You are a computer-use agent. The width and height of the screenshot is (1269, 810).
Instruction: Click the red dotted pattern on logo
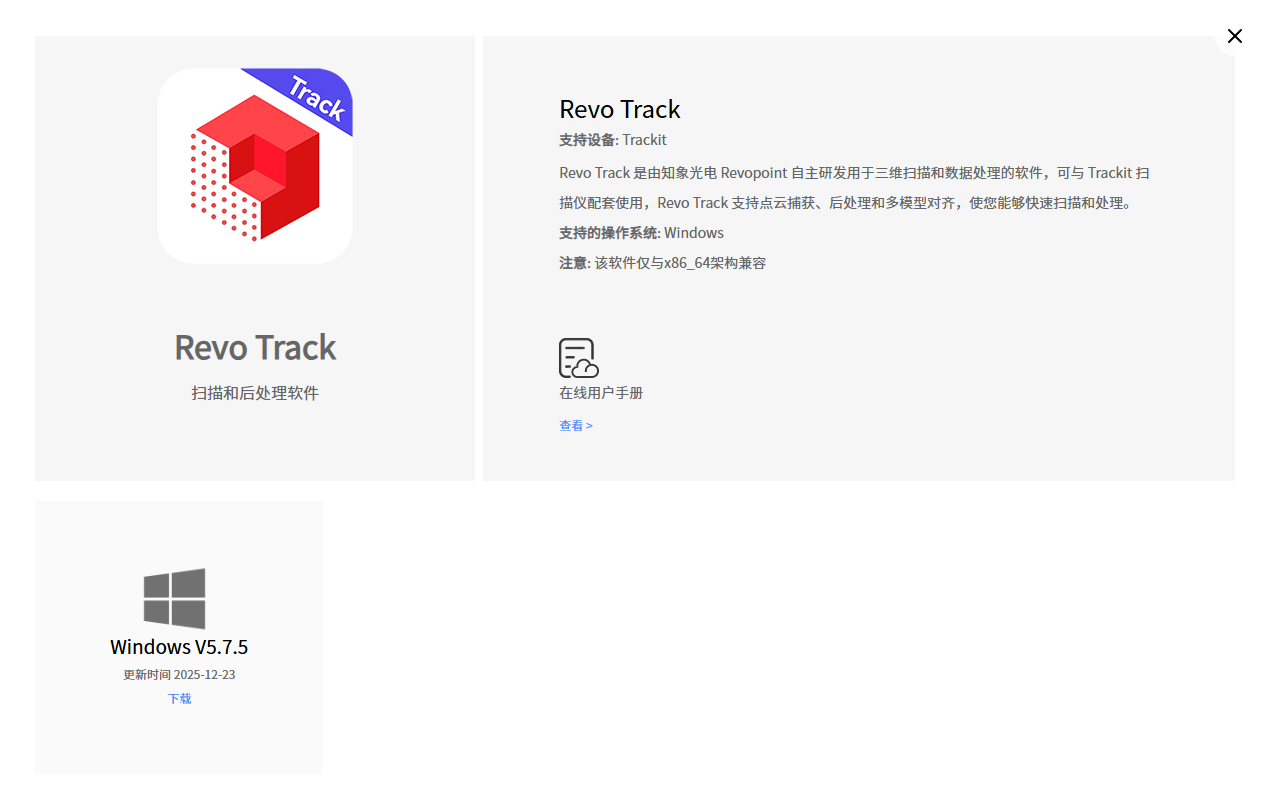coord(221,188)
